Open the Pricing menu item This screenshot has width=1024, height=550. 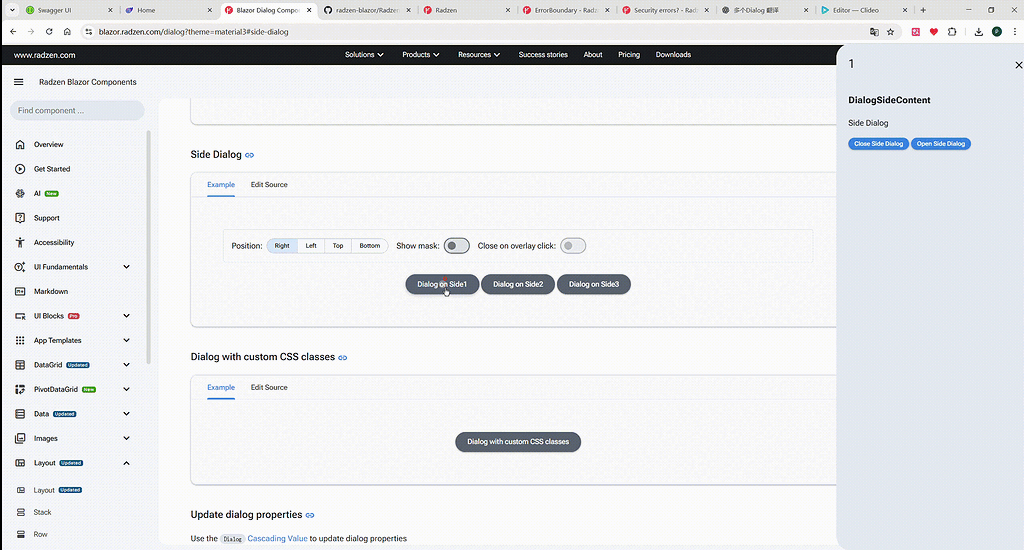629,55
